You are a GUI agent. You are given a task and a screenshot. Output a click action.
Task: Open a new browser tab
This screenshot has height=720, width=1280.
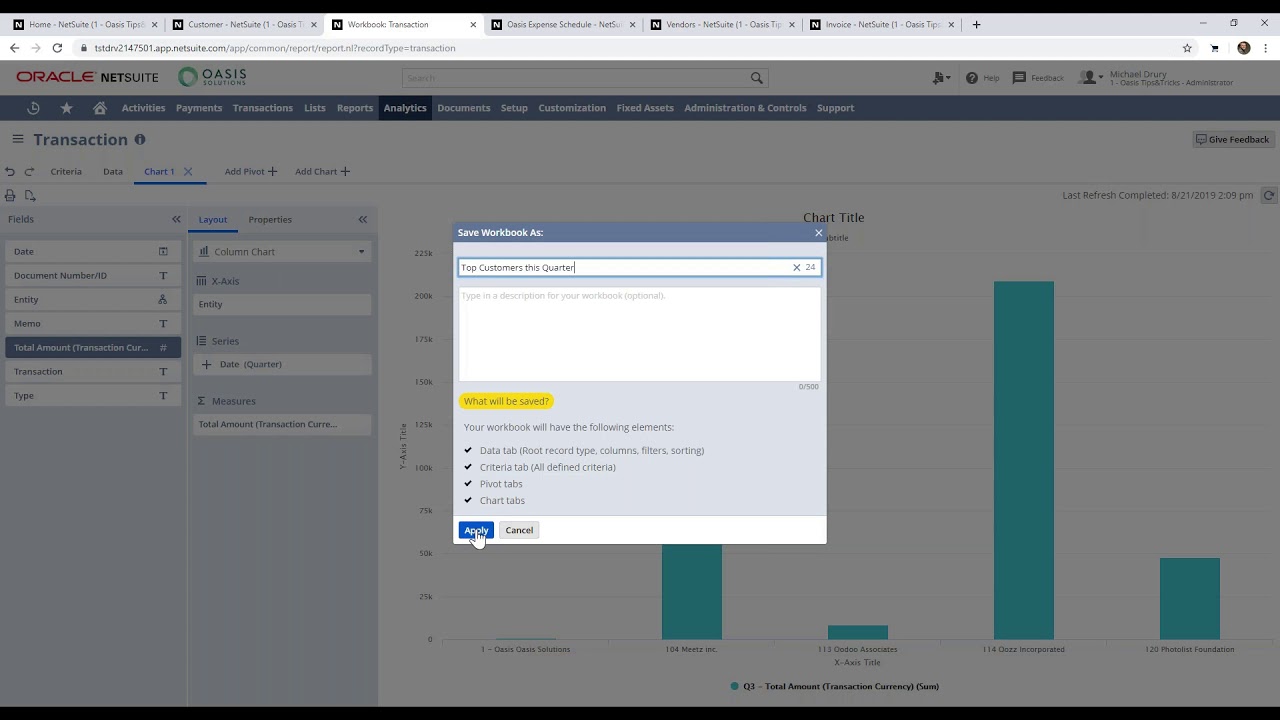pyautogui.click(x=976, y=24)
